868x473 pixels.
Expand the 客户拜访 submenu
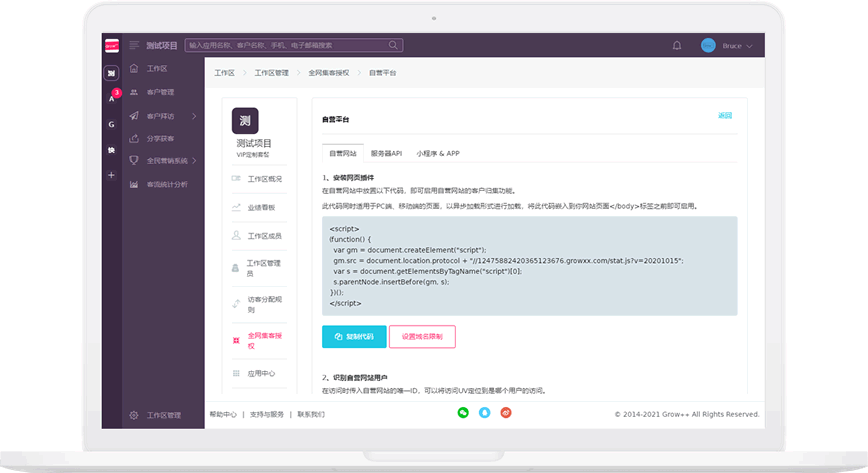[165, 116]
